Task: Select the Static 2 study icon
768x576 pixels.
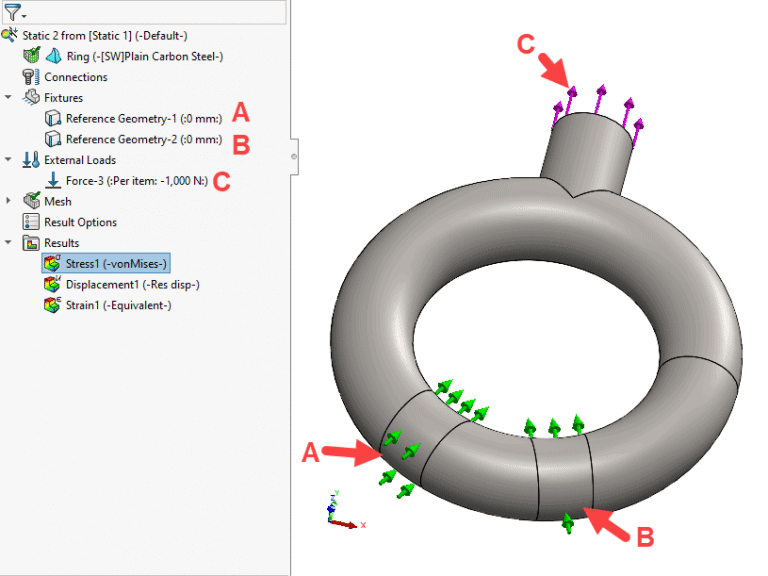Action: (10, 35)
